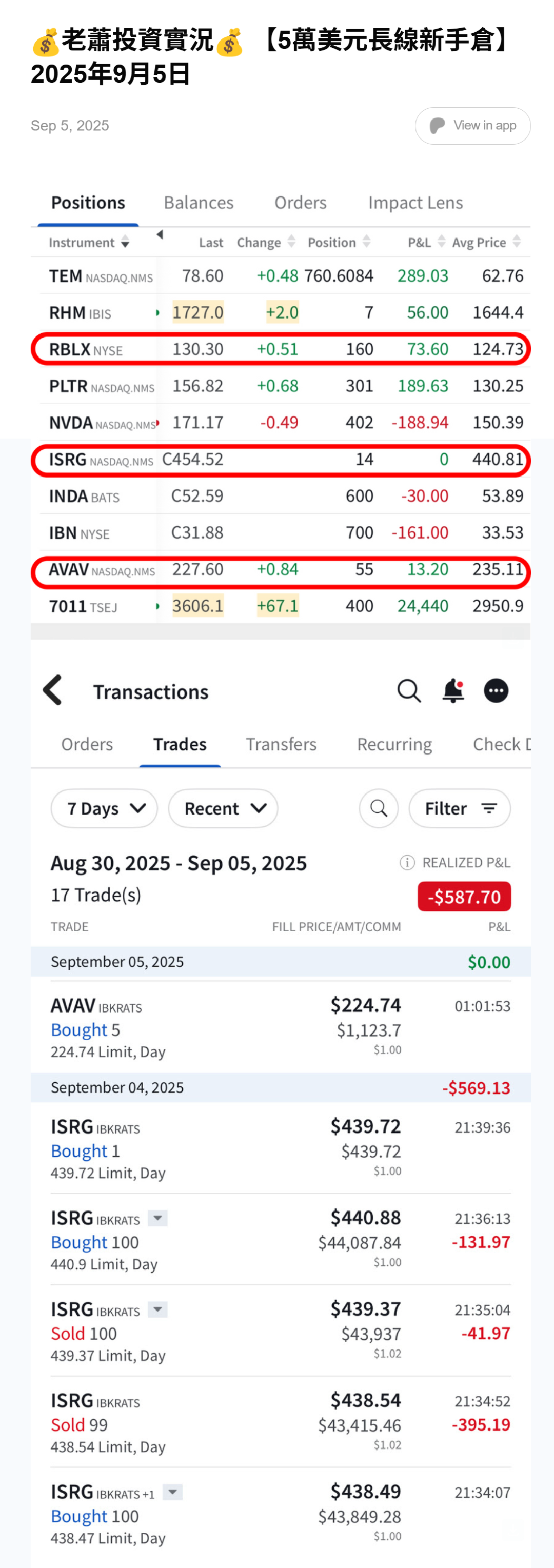
Task: Switch to the Balances tab
Action: [199, 203]
